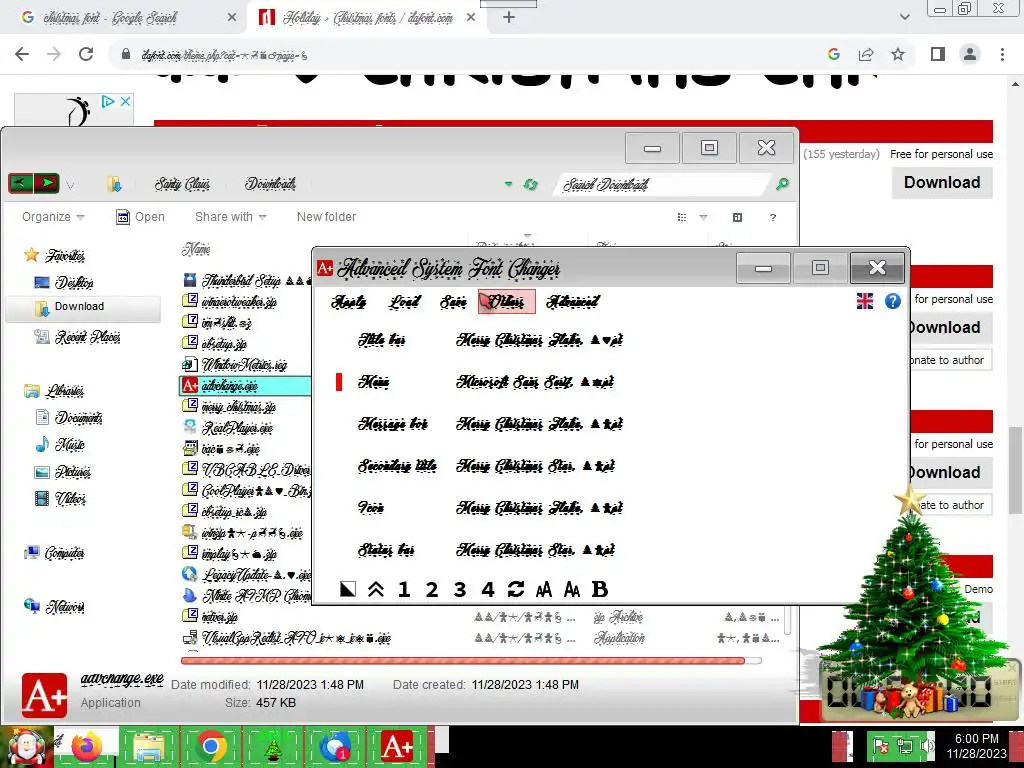The width and height of the screenshot is (1024, 768).
Task: Click the invert colors icon in Font Changer
Action: coord(348,589)
